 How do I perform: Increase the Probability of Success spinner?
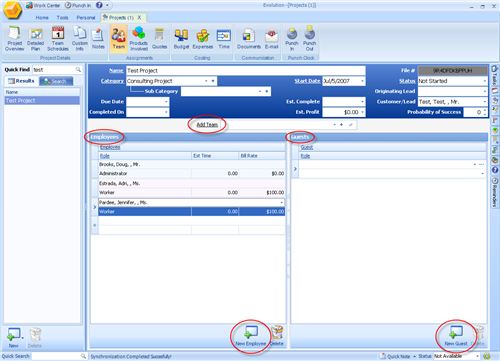(x=485, y=110)
